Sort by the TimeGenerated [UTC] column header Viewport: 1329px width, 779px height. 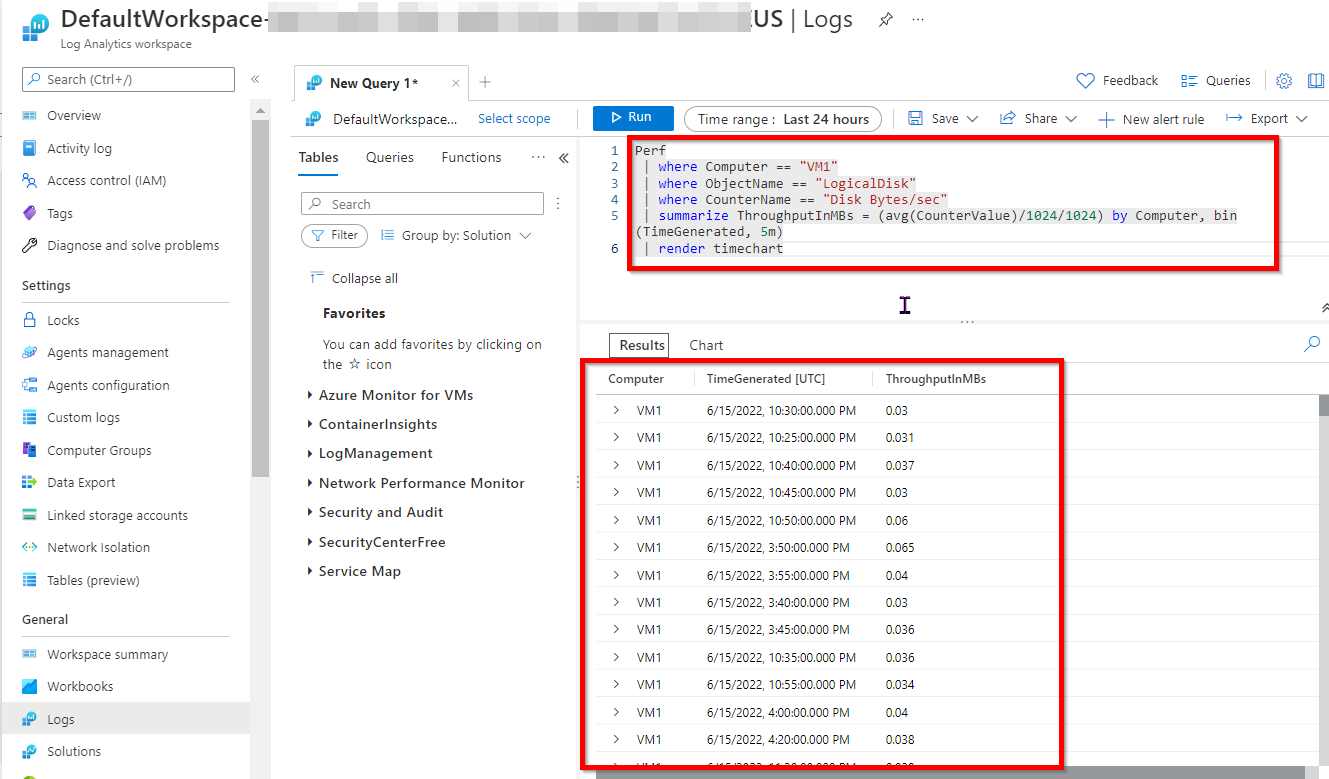tap(766, 379)
